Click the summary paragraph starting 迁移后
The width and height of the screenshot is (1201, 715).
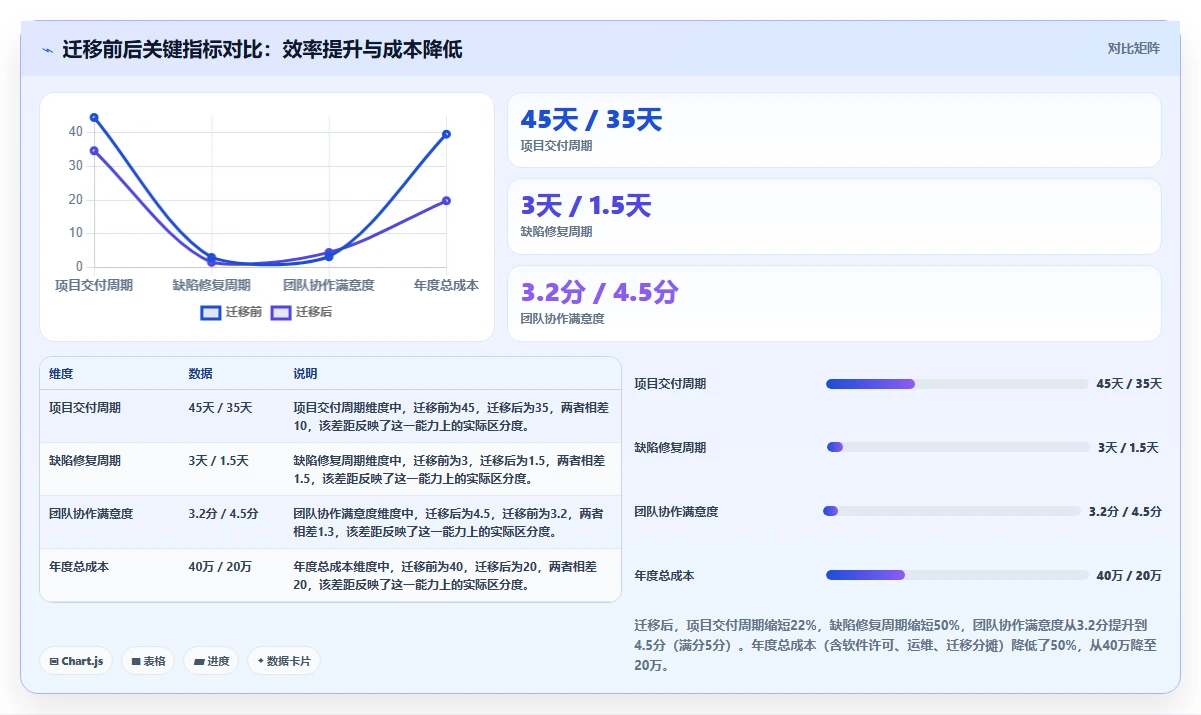(x=897, y=645)
